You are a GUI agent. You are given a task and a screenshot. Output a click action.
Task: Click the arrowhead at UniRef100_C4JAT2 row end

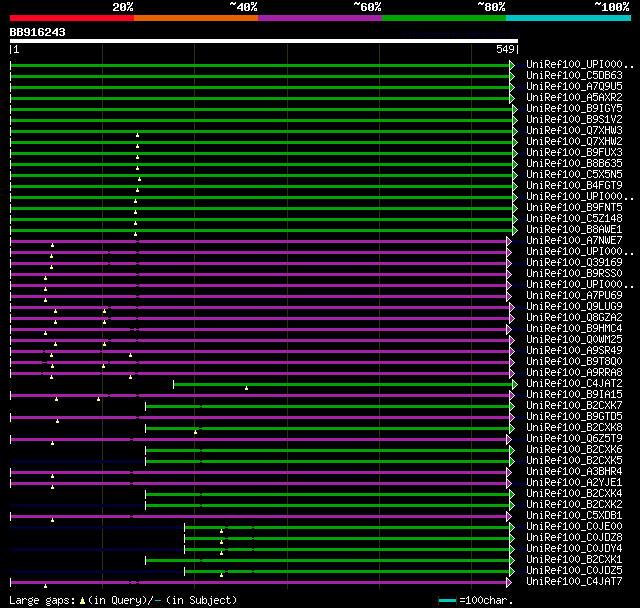(x=513, y=383)
